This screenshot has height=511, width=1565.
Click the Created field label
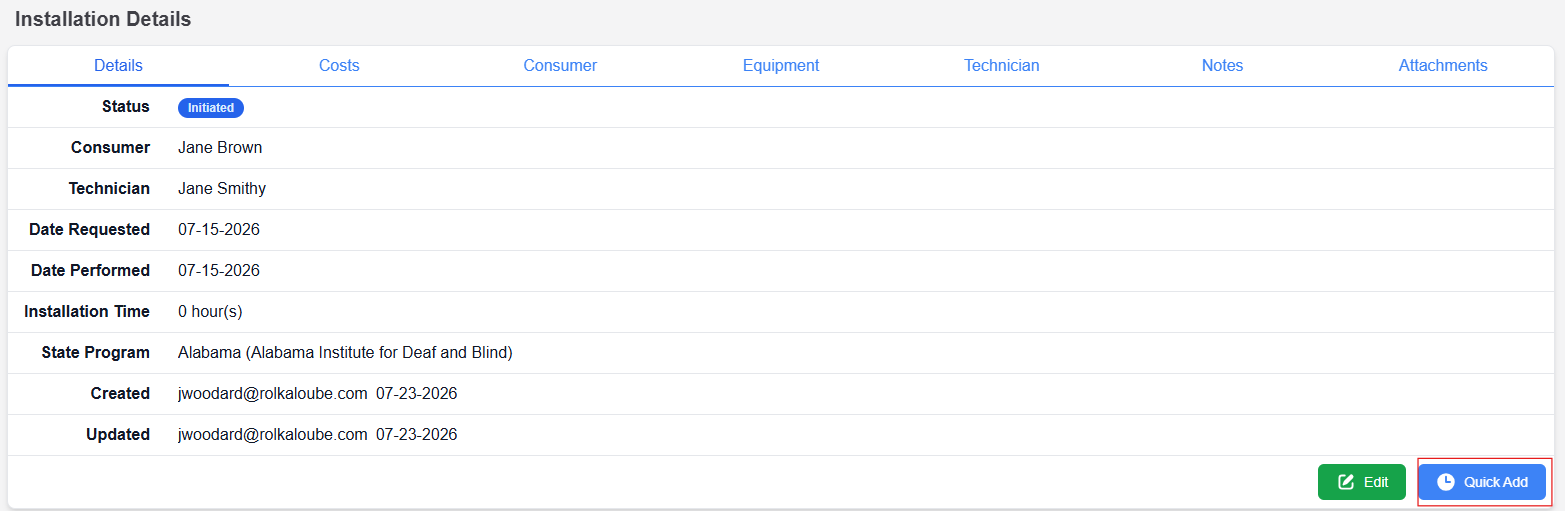pyautogui.click(x=120, y=394)
